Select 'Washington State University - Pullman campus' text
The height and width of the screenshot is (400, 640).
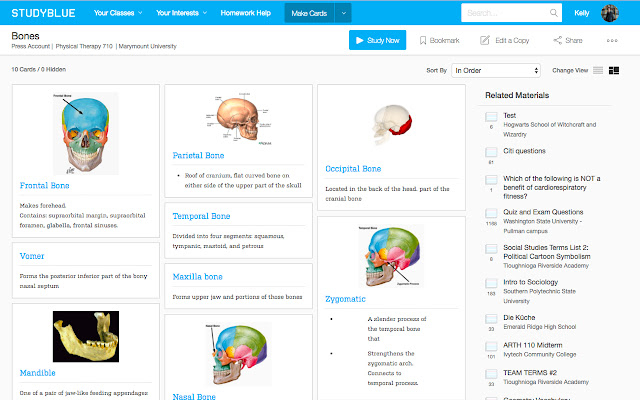(x=542, y=226)
